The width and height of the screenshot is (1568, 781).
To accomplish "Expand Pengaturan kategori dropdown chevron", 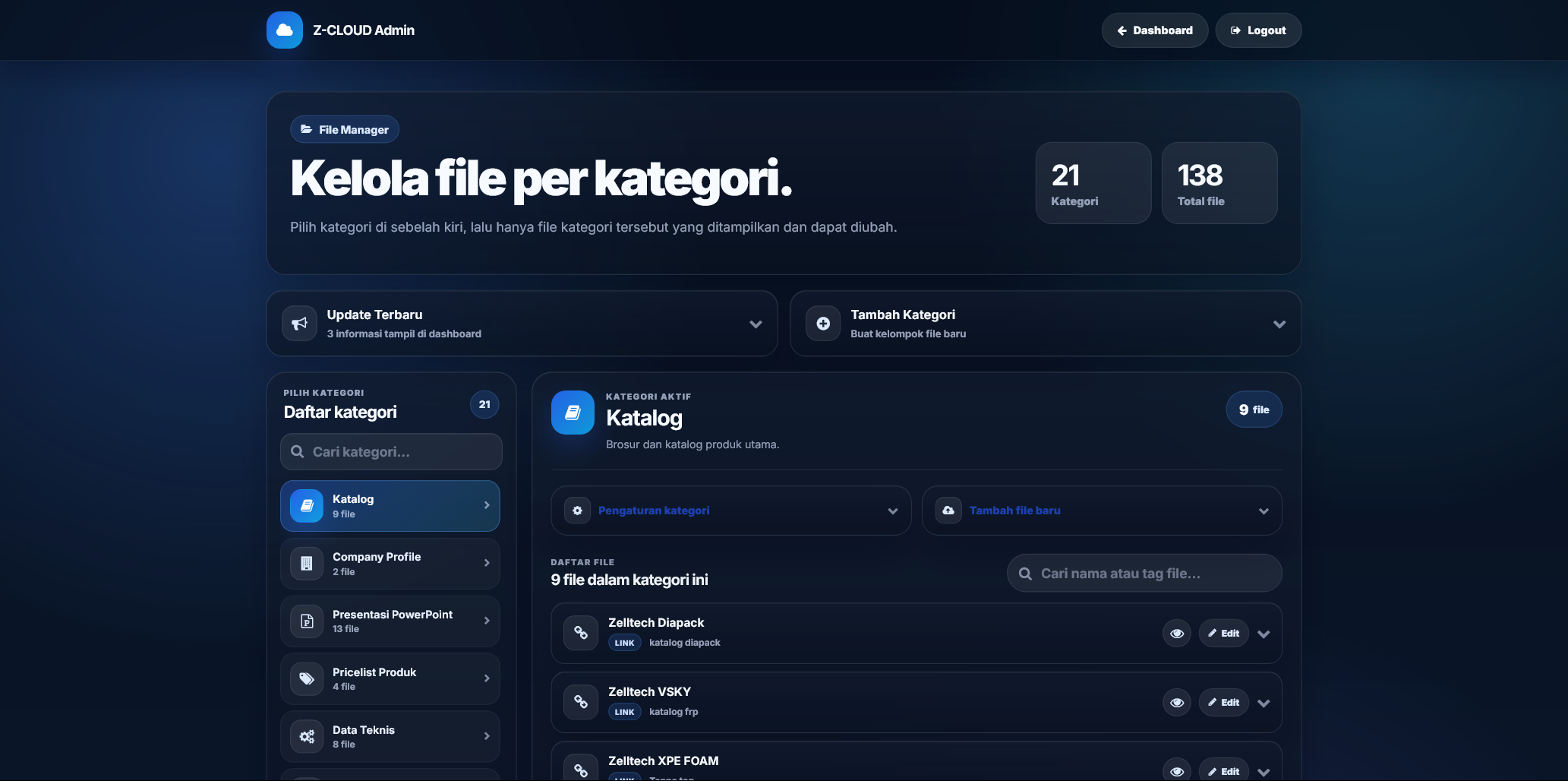I will 893,511.
